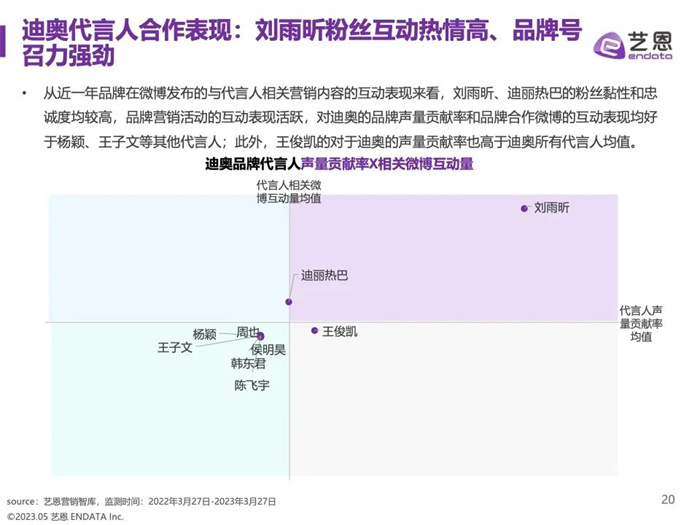The height and width of the screenshot is (525, 700).
Task: Click the body paragraph starting 从近一年品牌
Action: (350, 117)
